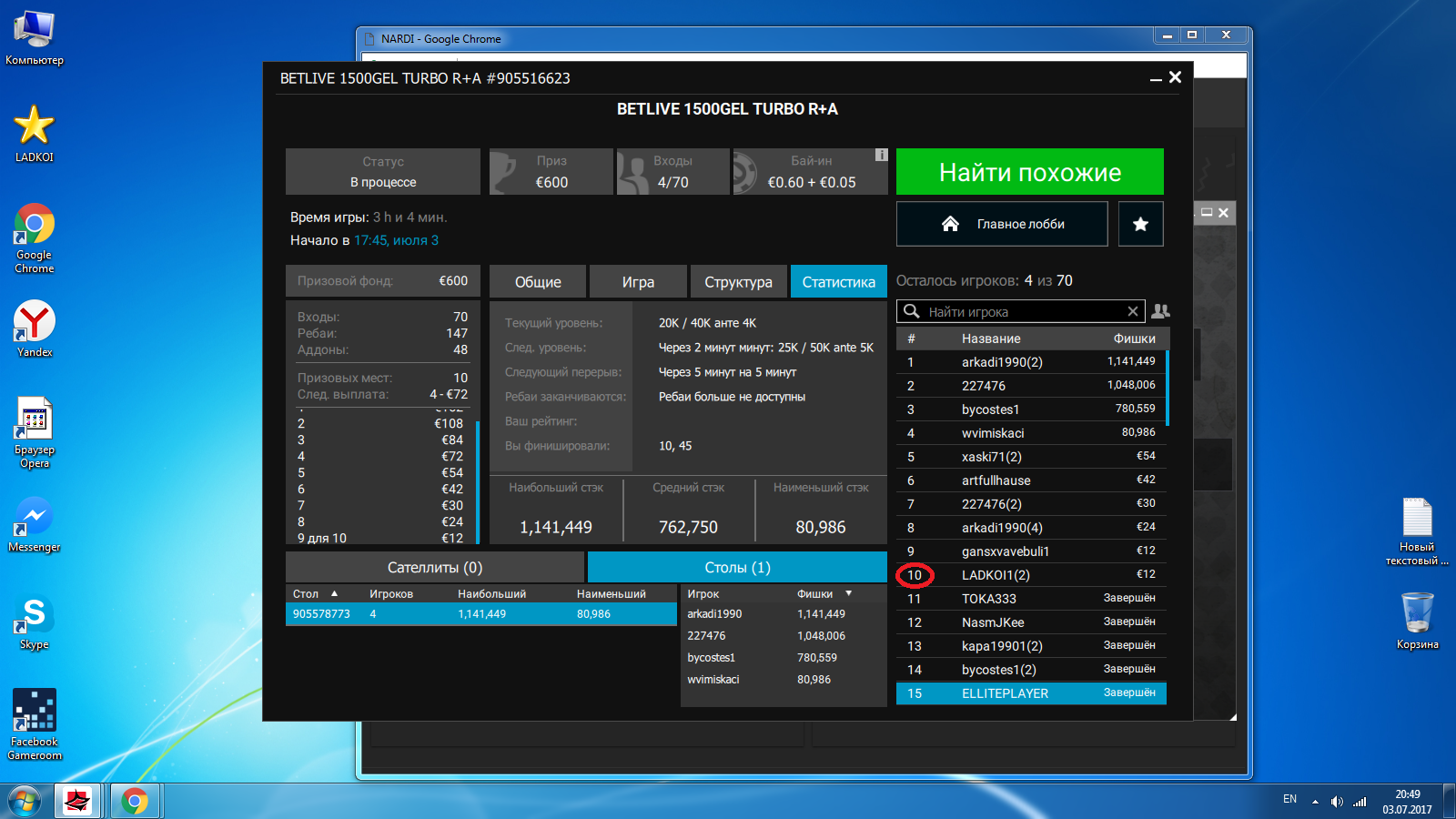Click Chrome icon in the taskbar

pyautogui.click(x=135, y=801)
